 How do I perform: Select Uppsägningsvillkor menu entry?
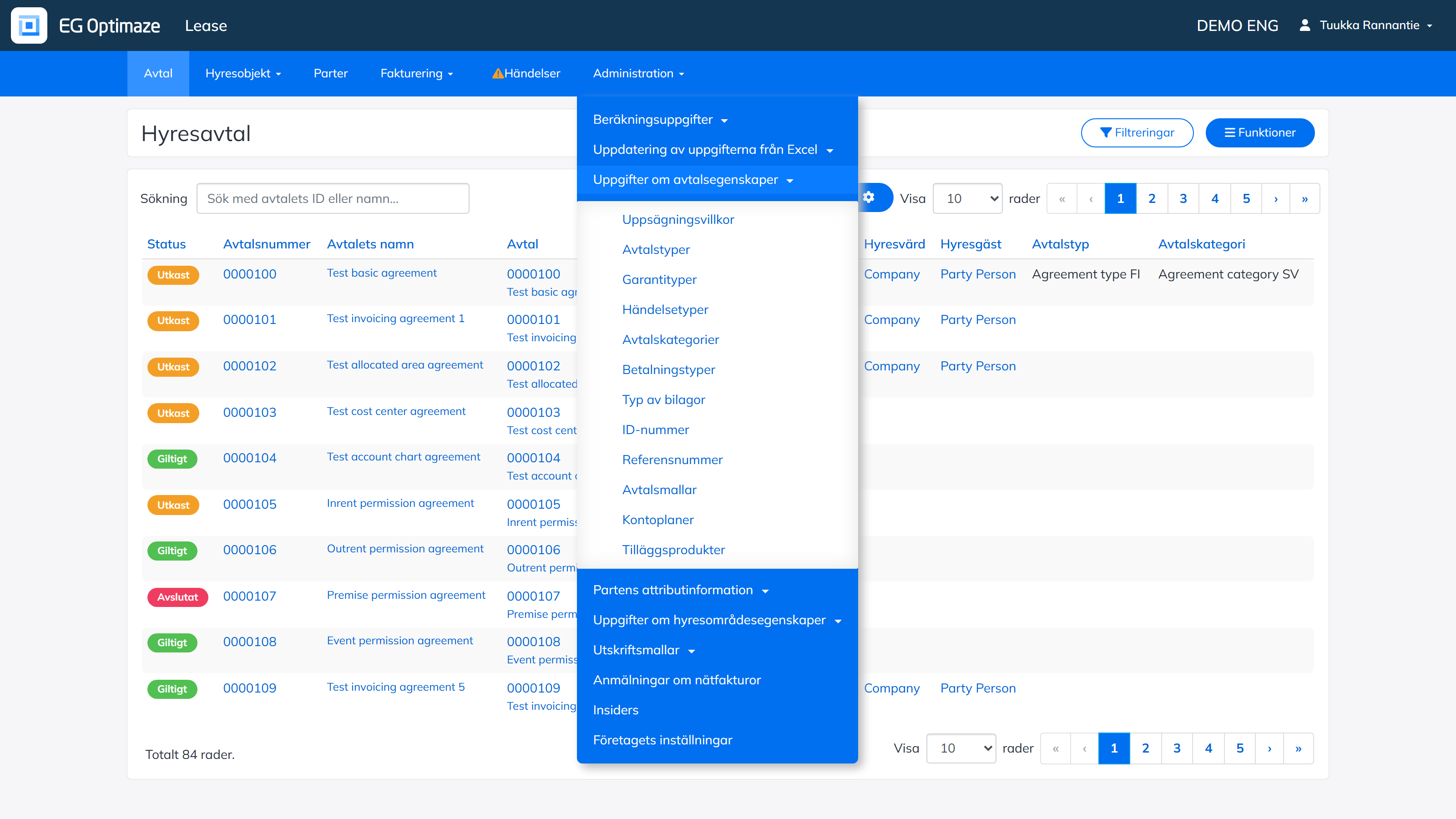point(677,219)
